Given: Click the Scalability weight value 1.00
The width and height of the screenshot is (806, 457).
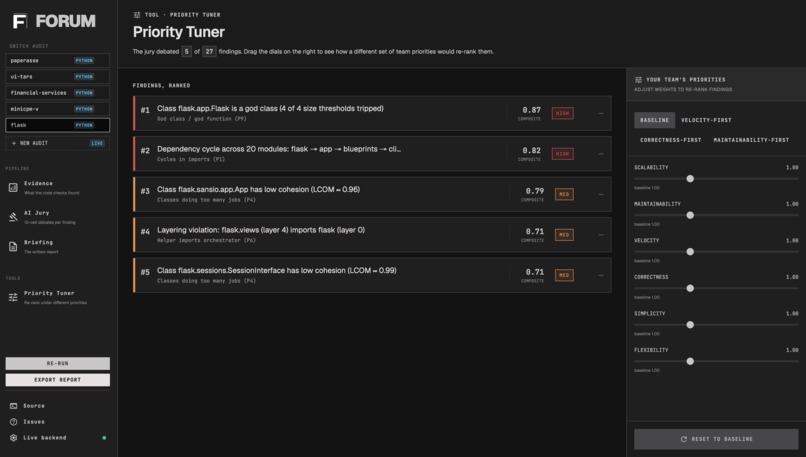Looking at the screenshot, I should (x=792, y=168).
